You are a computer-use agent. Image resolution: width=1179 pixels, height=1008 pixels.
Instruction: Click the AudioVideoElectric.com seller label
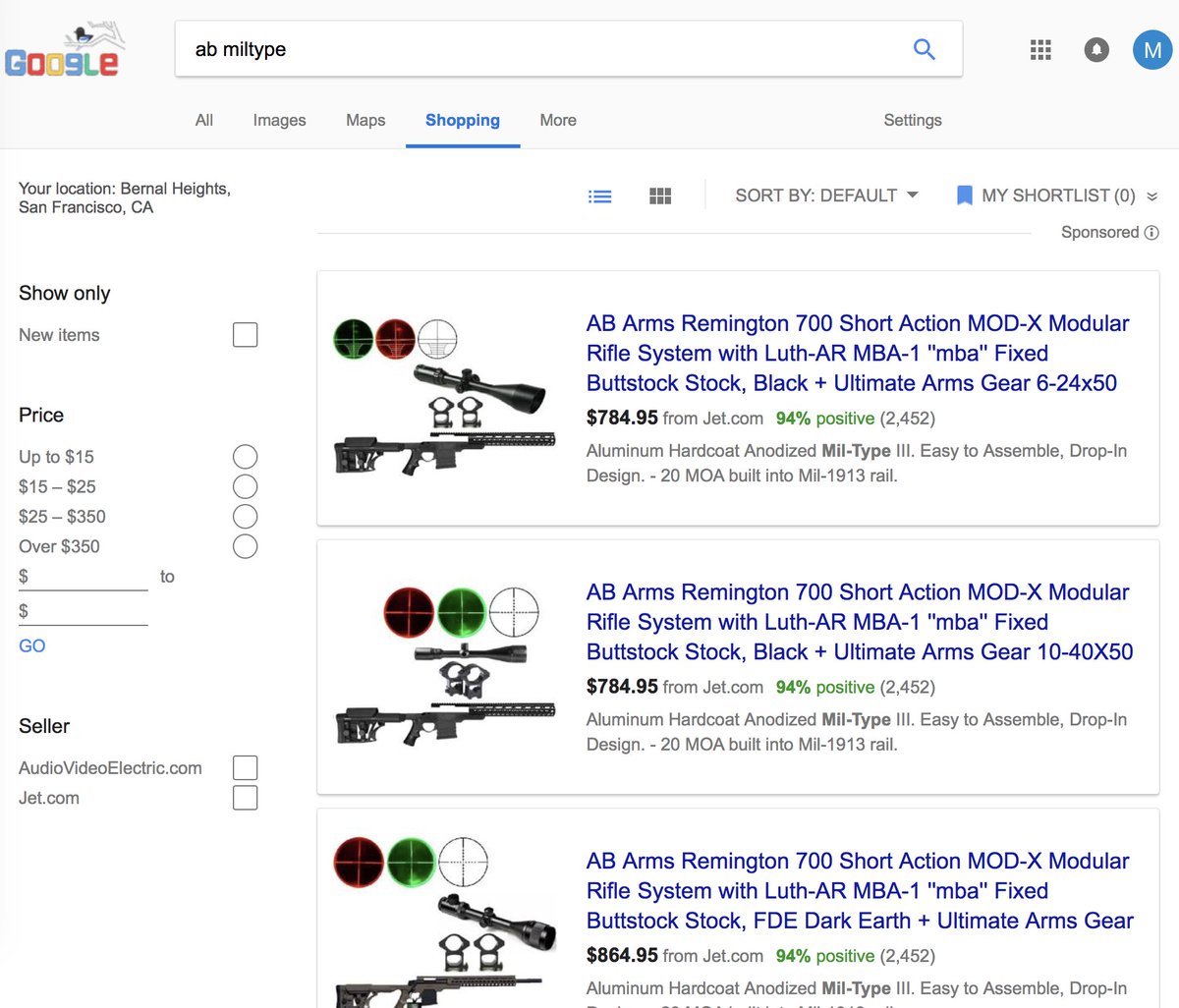(110, 768)
